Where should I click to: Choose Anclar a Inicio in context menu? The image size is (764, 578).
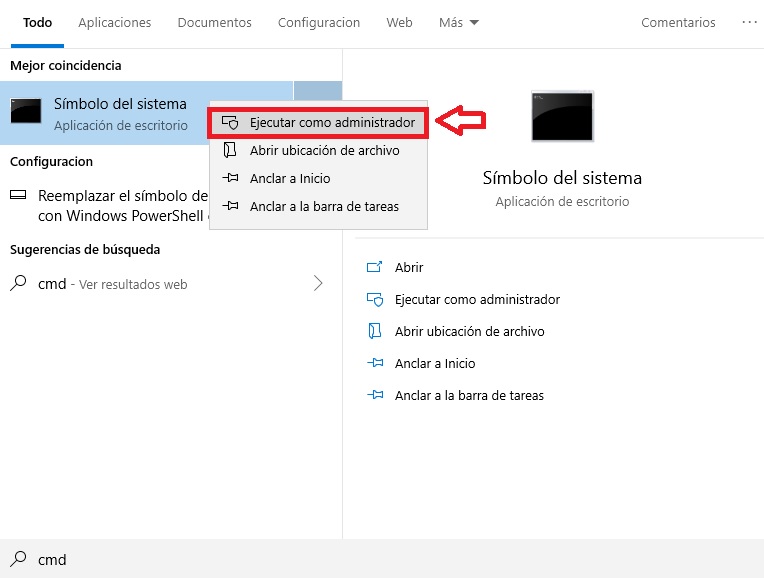tap(319, 178)
